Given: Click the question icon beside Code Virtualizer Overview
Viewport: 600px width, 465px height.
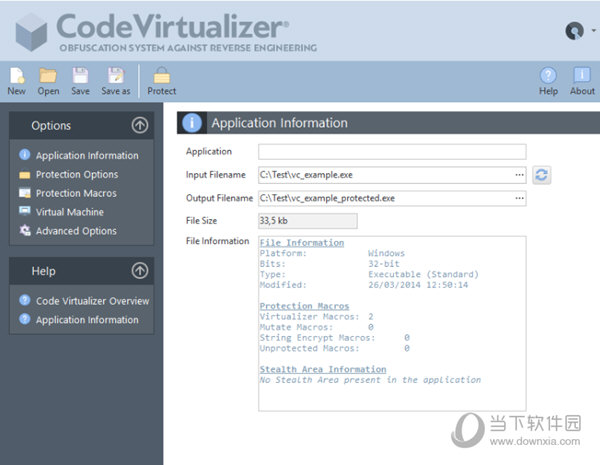Looking at the screenshot, I should point(24,300).
